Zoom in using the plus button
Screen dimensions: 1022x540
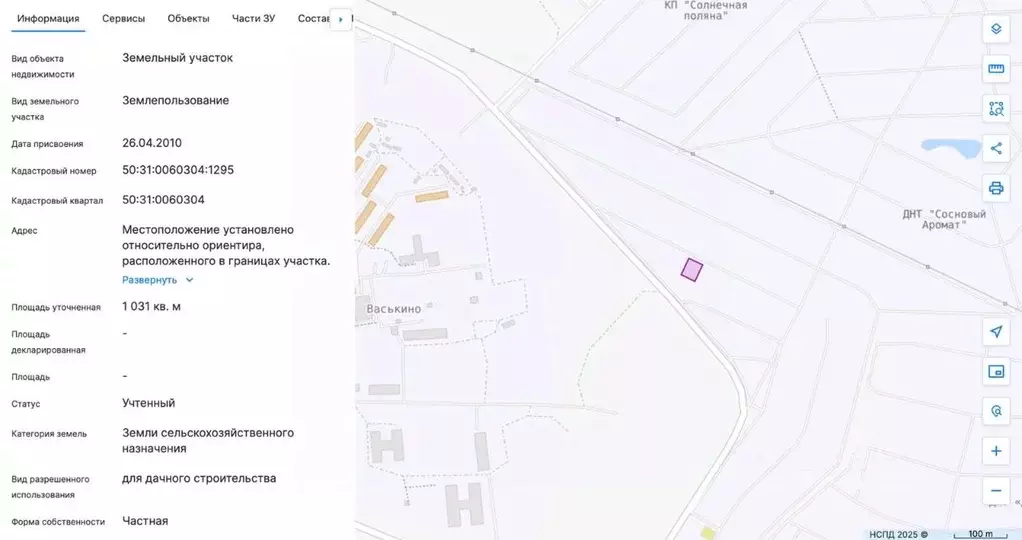[x=996, y=451]
